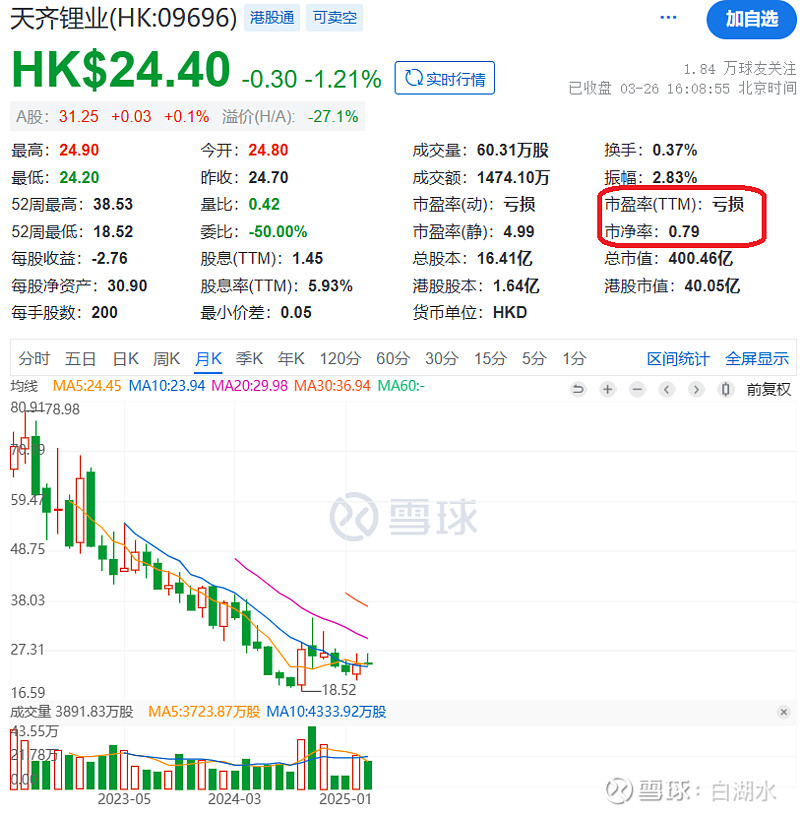
Task: Select the 1分 chart tab
Action: point(574,359)
